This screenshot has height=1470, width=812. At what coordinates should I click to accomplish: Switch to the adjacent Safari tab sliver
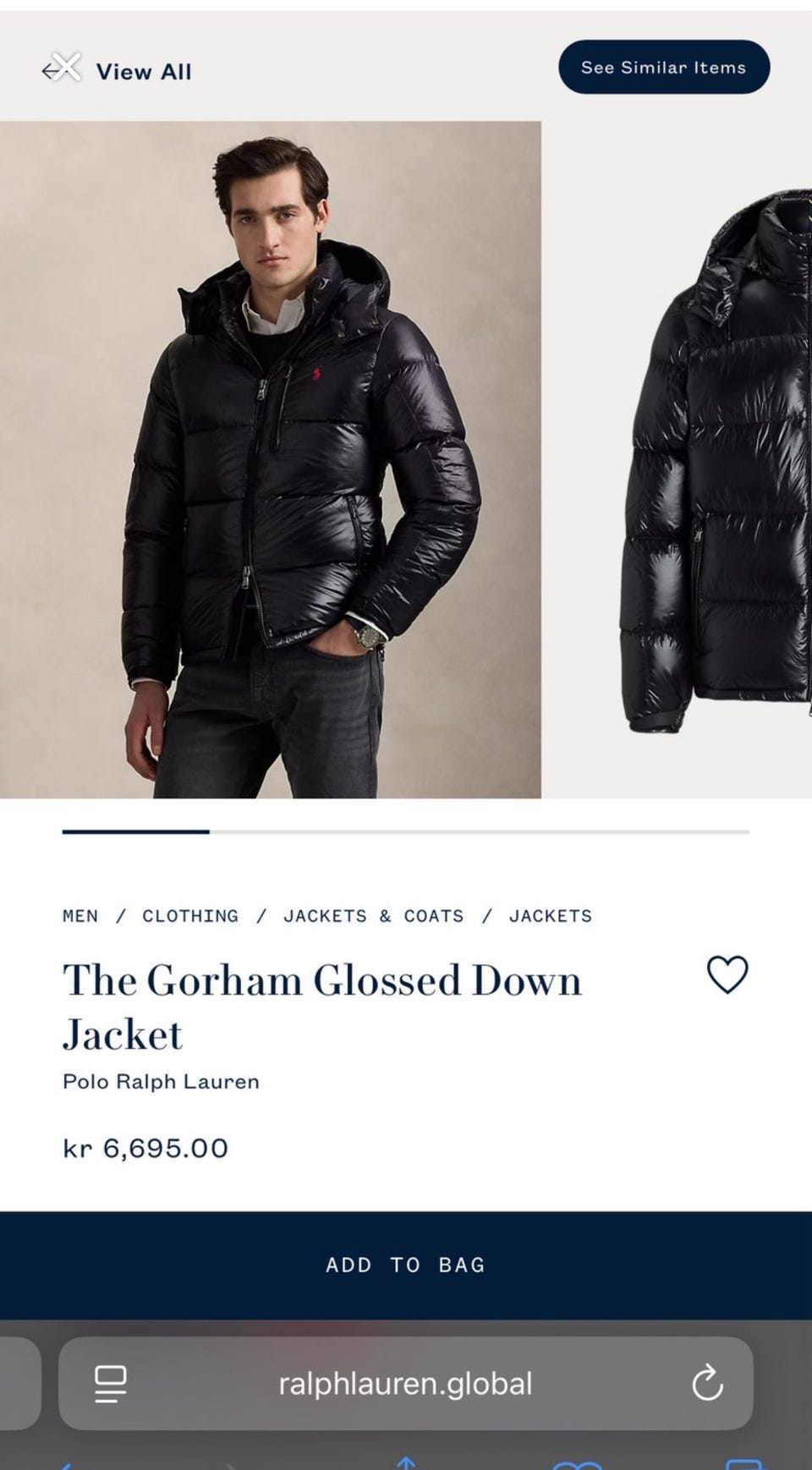click(19, 1384)
